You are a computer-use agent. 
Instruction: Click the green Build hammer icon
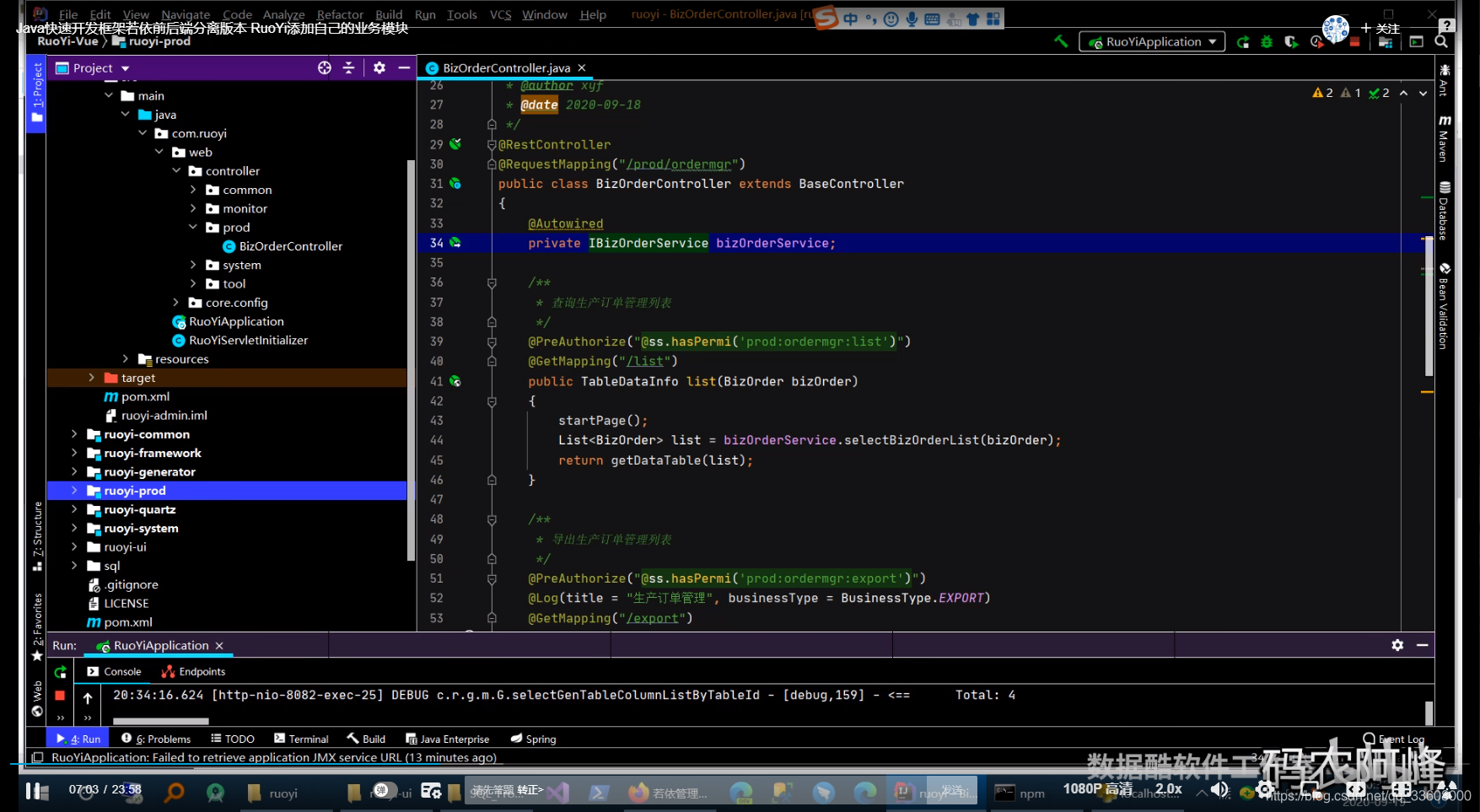(1061, 40)
